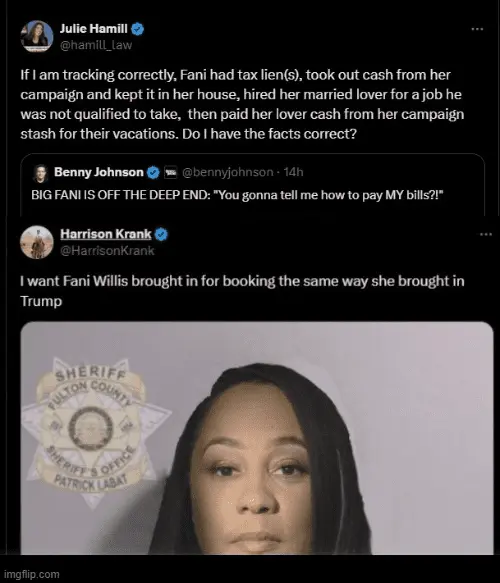Click affiliate badge beside Benny Johnson
The image size is (500, 583).
(x=171, y=172)
